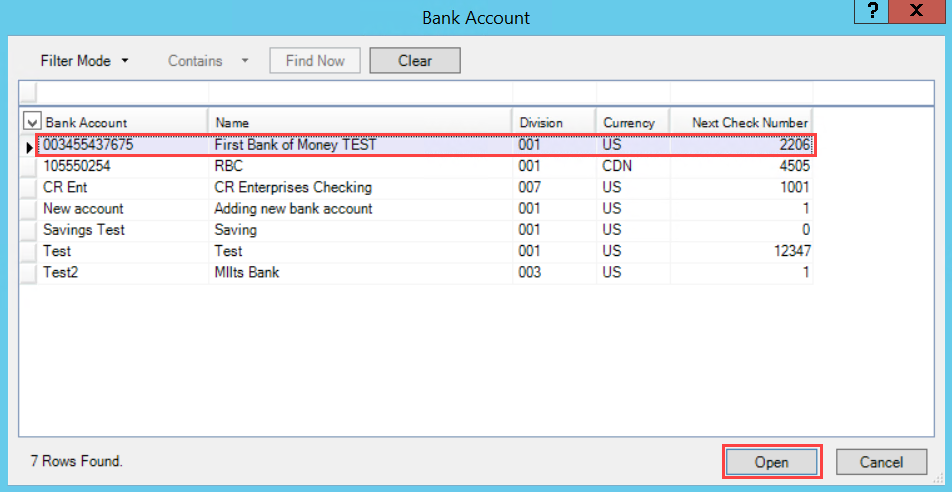The image size is (952, 492).
Task: Cancel the Bank Account dialog
Action: [x=882, y=462]
